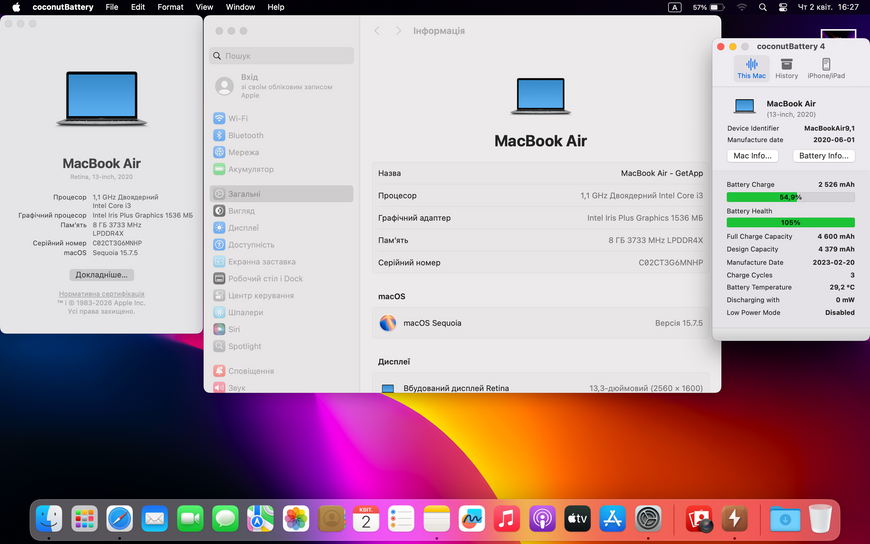Open the Format menu
This screenshot has width=870, height=544.
(170, 7)
